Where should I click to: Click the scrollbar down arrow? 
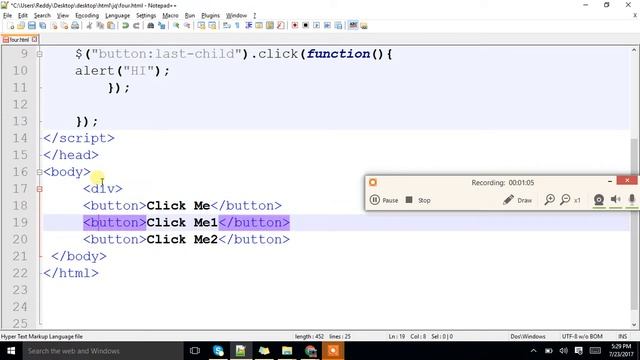(x=634, y=325)
